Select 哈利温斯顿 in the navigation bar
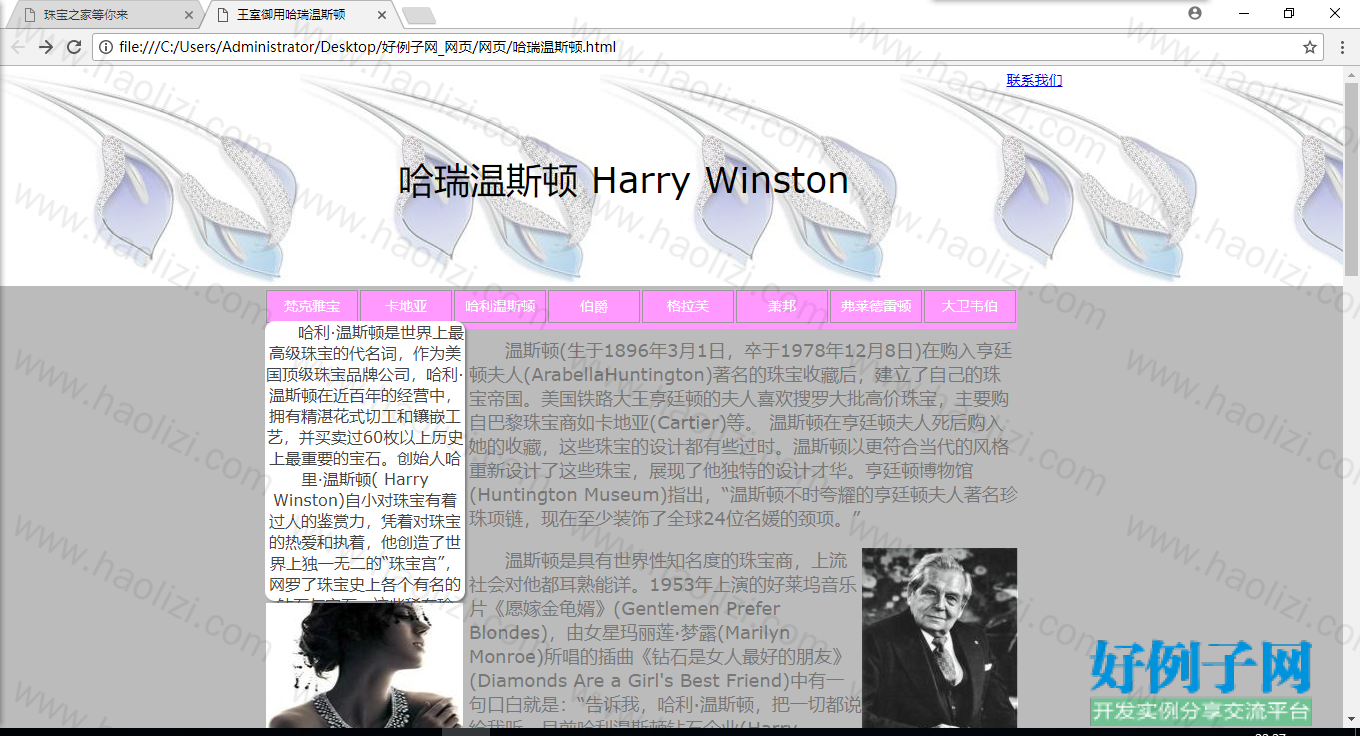Screen dimensions: 1360x736 (500, 306)
